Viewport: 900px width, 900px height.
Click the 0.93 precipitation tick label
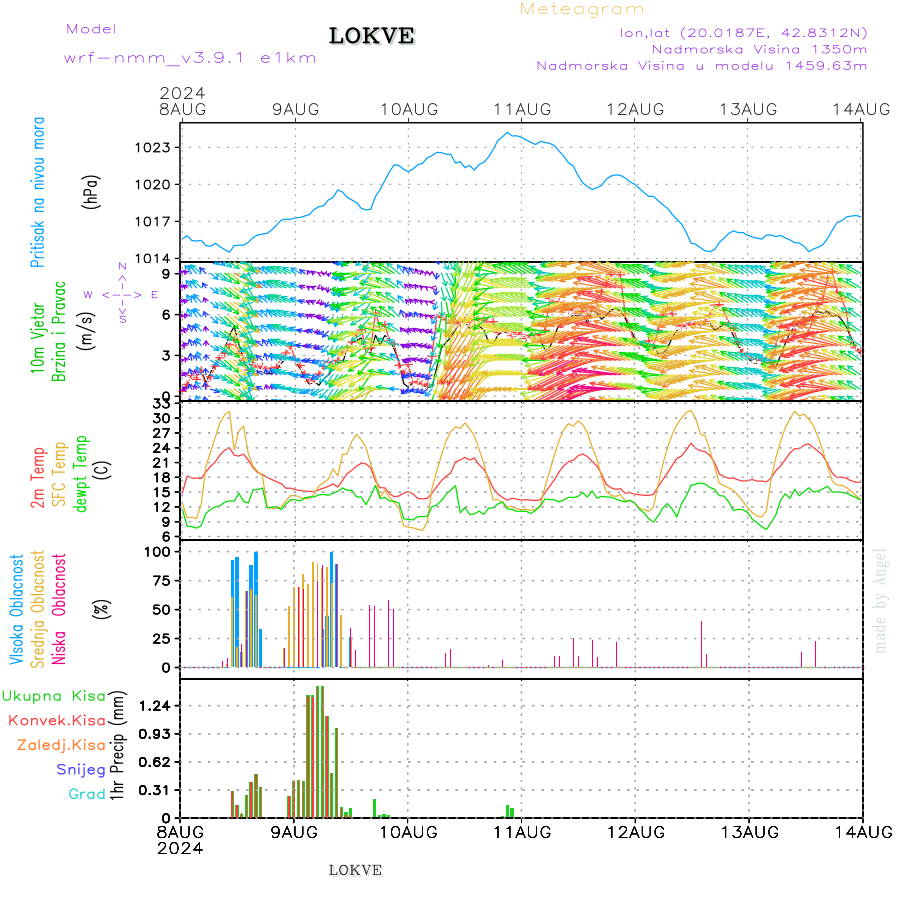pyautogui.click(x=154, y=734)
